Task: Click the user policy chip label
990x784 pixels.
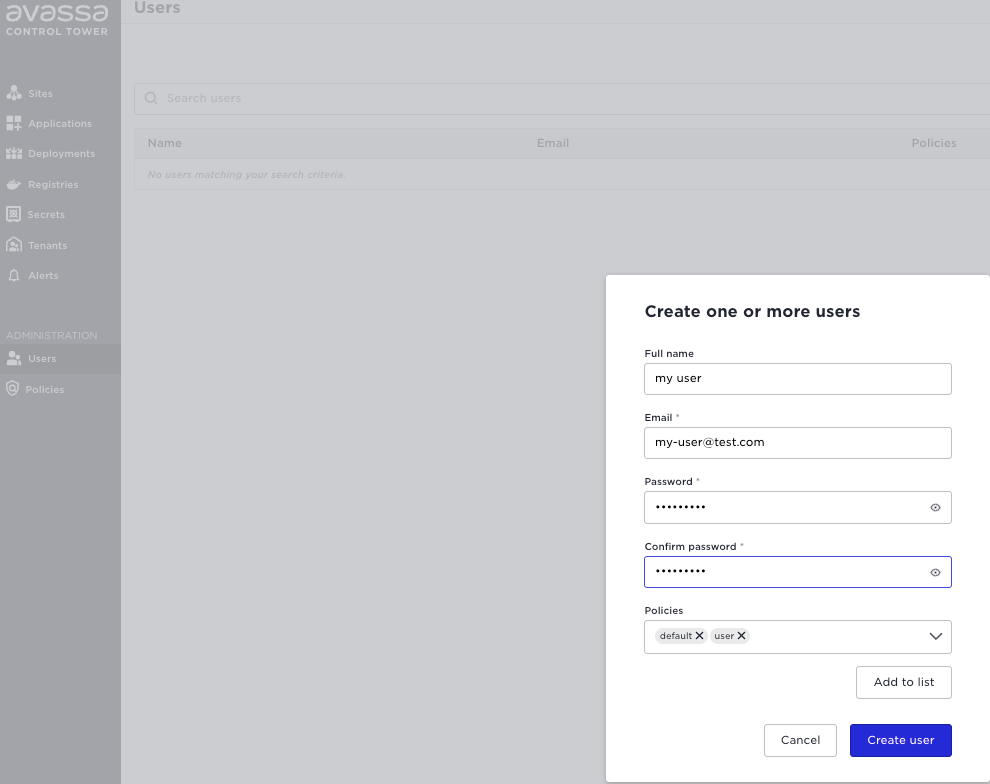Action: [x=724, y=636]
